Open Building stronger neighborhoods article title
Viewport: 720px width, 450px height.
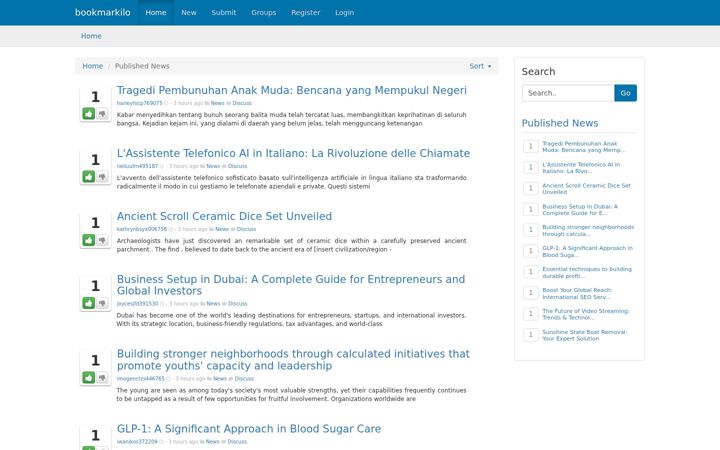pos(293,360)
